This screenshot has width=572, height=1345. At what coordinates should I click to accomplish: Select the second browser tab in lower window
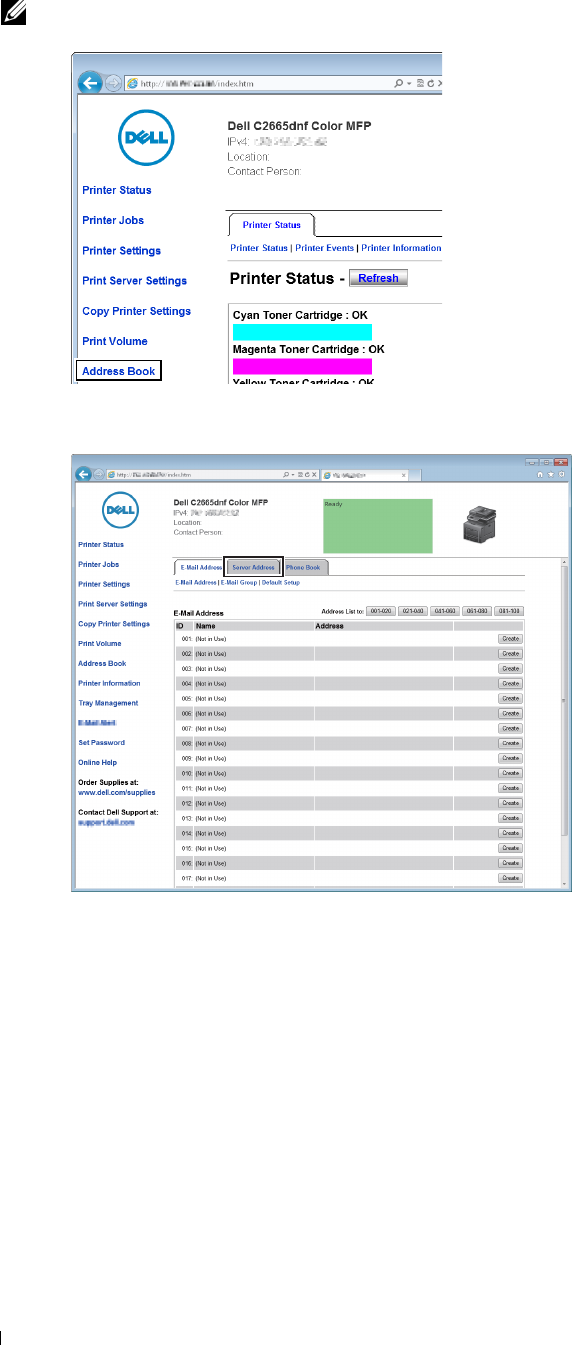[364, 475]
